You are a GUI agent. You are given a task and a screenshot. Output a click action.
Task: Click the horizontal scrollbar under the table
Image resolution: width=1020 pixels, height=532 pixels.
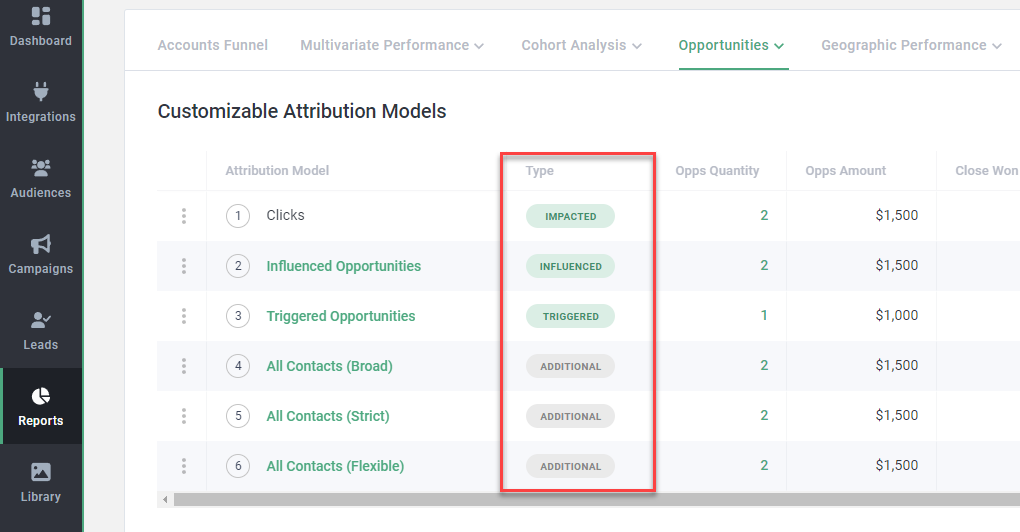(590, 499)
